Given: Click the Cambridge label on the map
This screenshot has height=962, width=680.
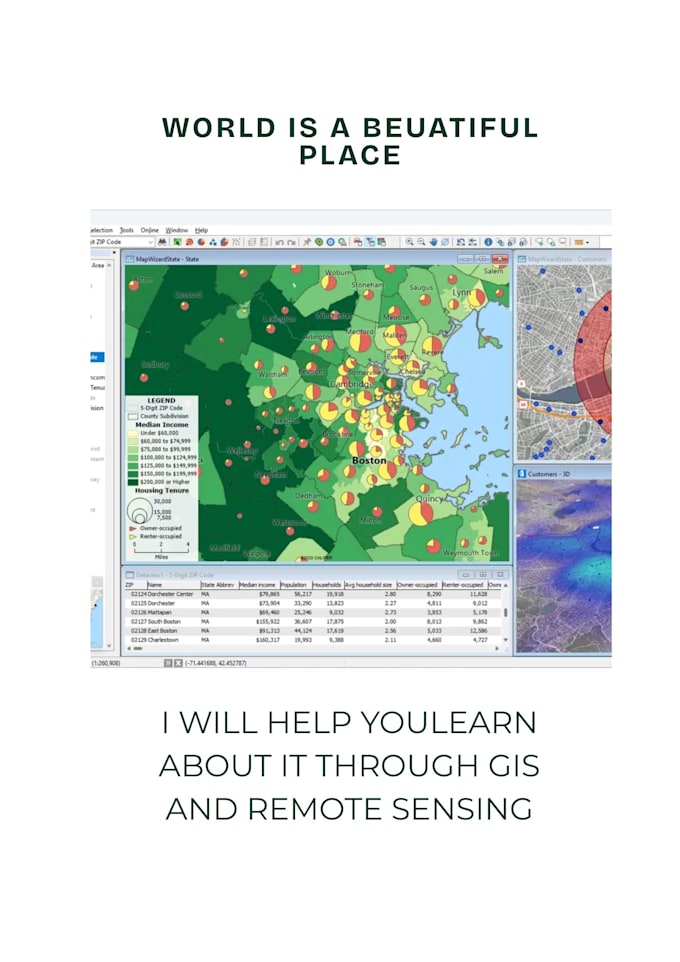Looking at the screenshot, I should [x=352, y=383].
